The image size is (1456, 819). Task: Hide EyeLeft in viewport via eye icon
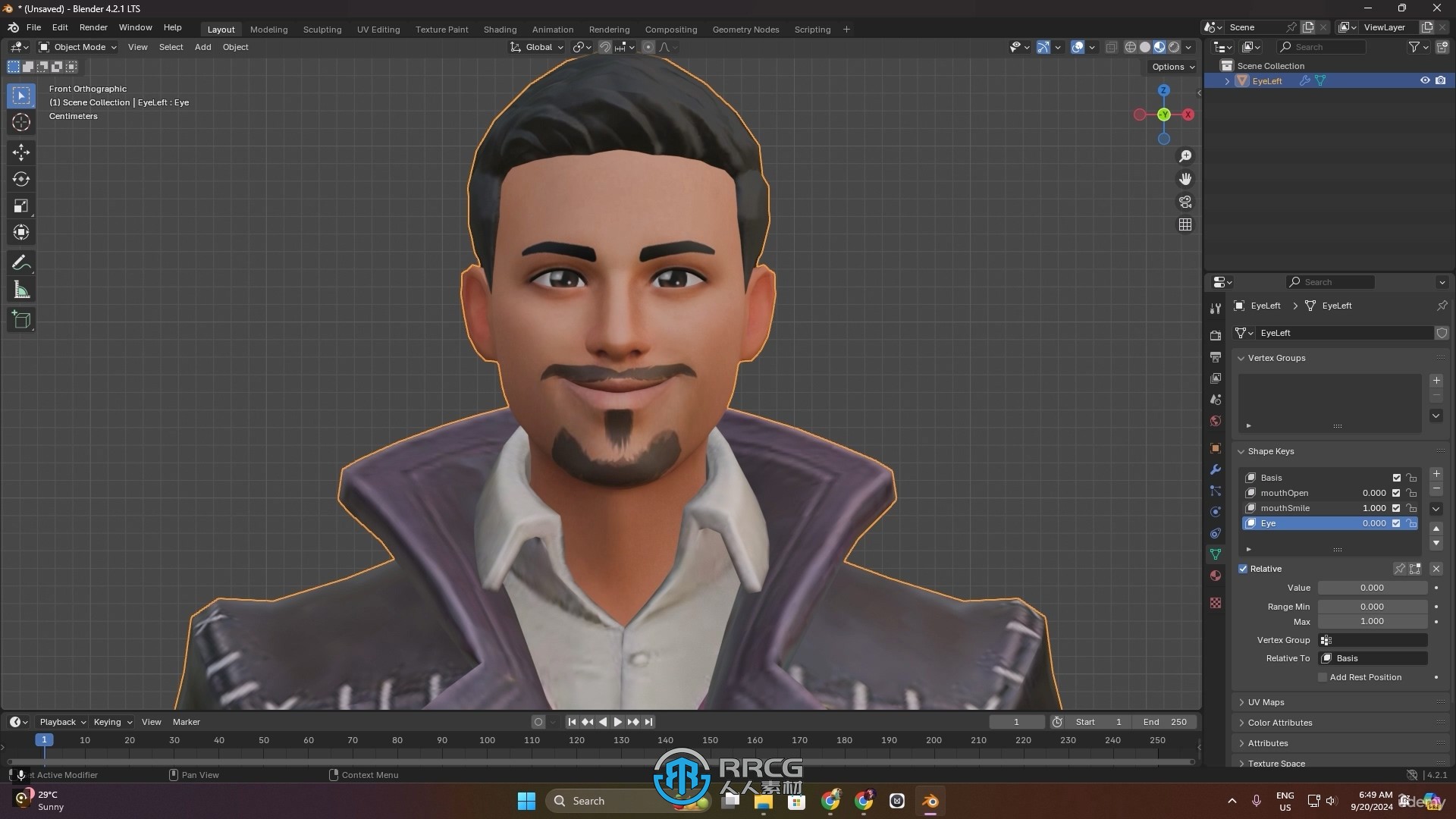tap(1425, 80)
